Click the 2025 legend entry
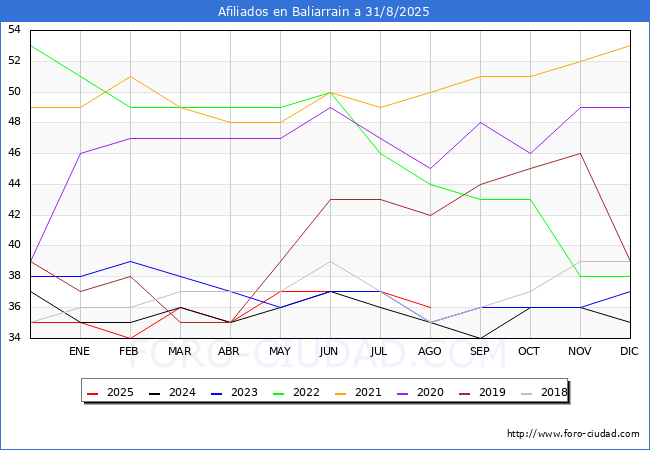Viewport: 650px width, 450px height. click(x=120, y=393)
